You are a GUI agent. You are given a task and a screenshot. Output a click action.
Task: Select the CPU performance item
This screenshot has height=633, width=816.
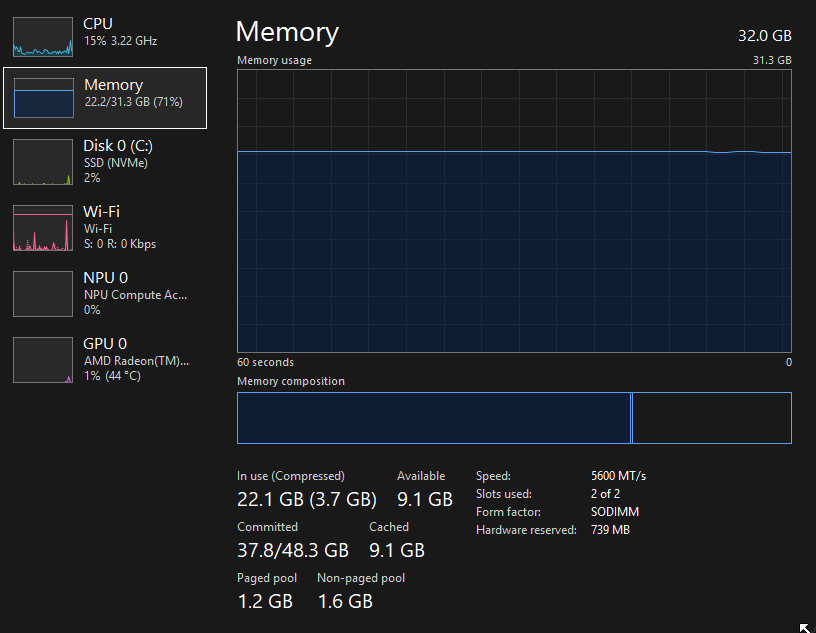[105, 36]
